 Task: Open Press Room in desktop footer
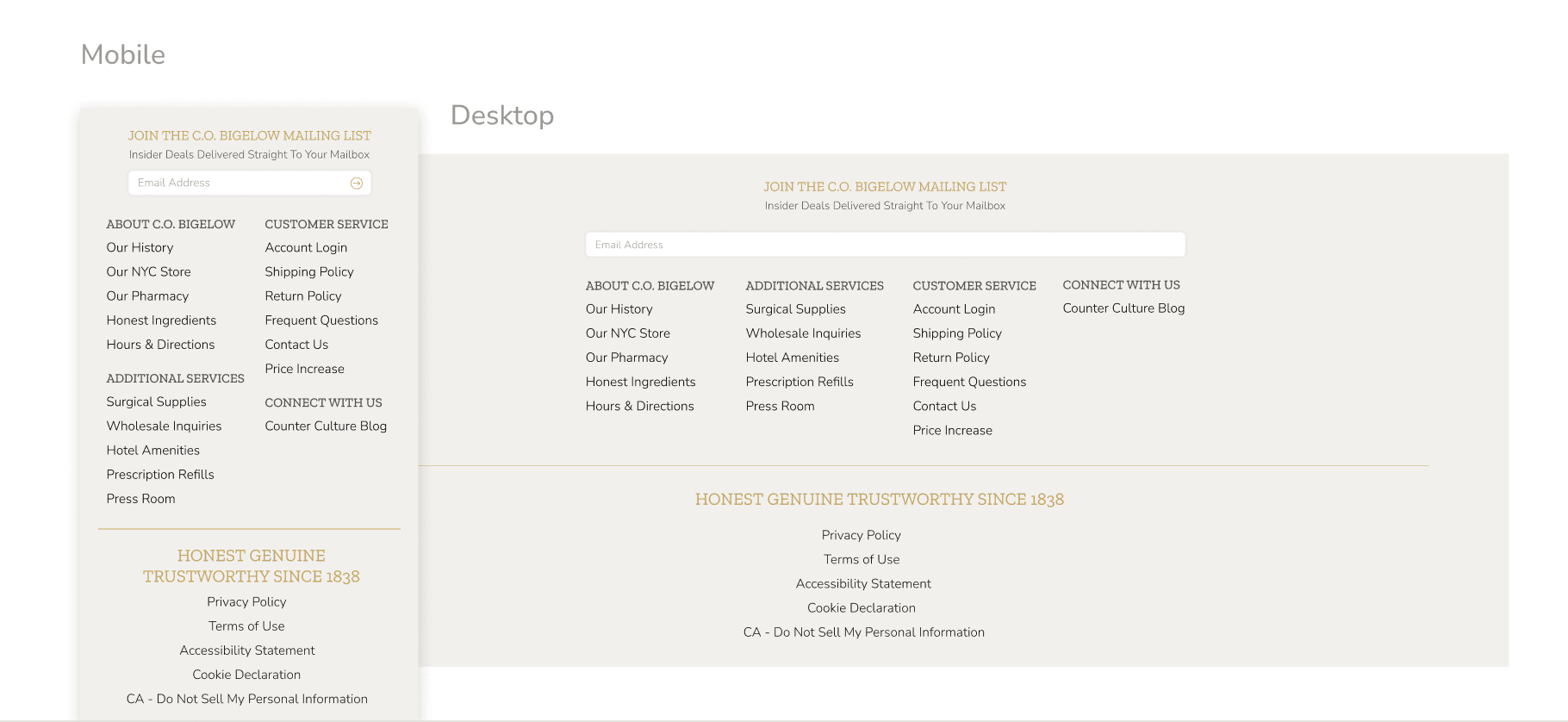pos(780,405)
